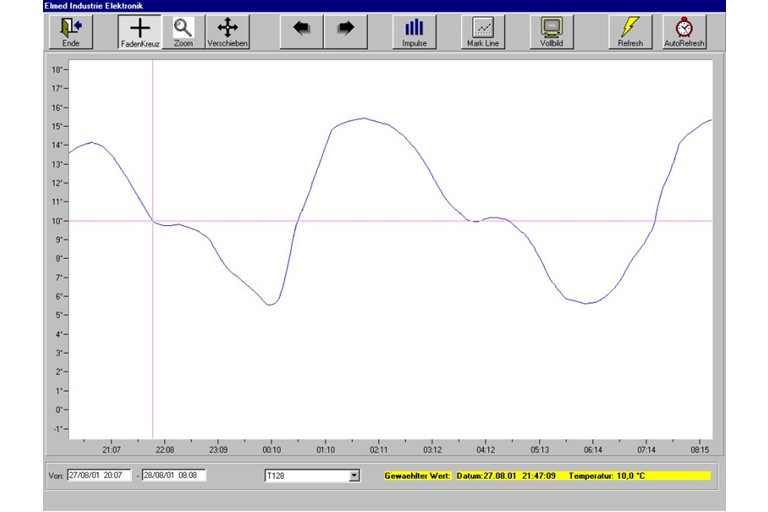Toggle AutoRefresh with the clock icon
768x512 pixels.
[684, 32]
